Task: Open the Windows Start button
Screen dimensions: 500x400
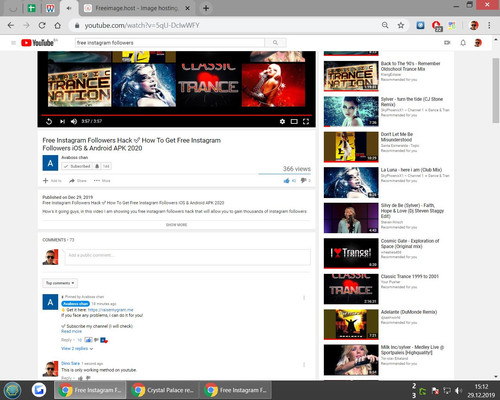Action: click(x=12, y=390)
